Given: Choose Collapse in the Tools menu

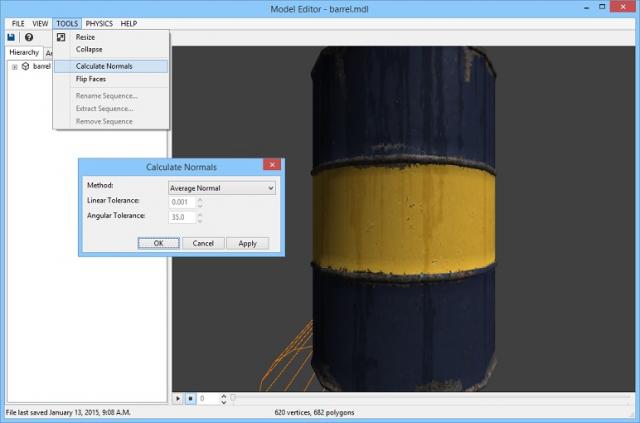Looking at the screenshot, I should [89, 49].
